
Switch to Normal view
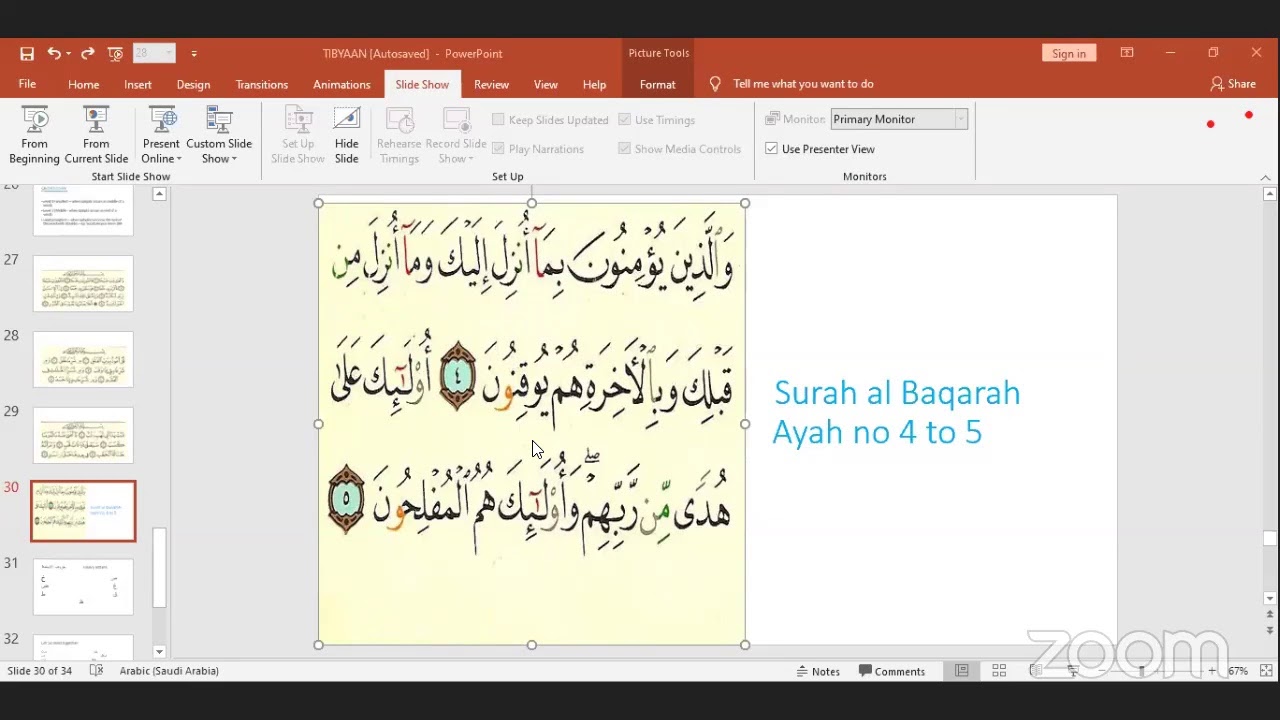[962, 671]
